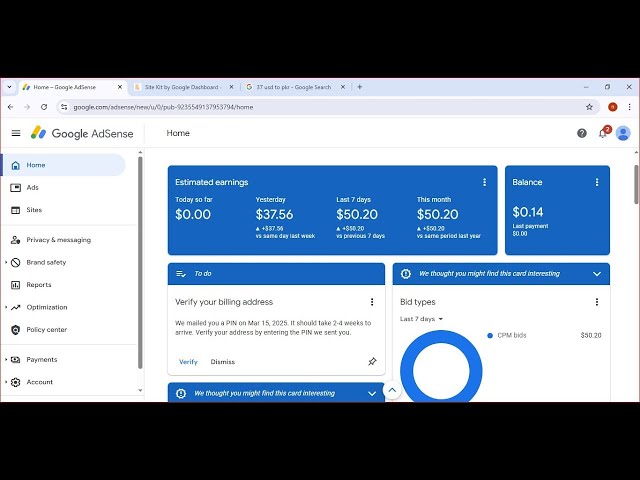Click the Today so far $0.00 value

[x=193, y=215]
